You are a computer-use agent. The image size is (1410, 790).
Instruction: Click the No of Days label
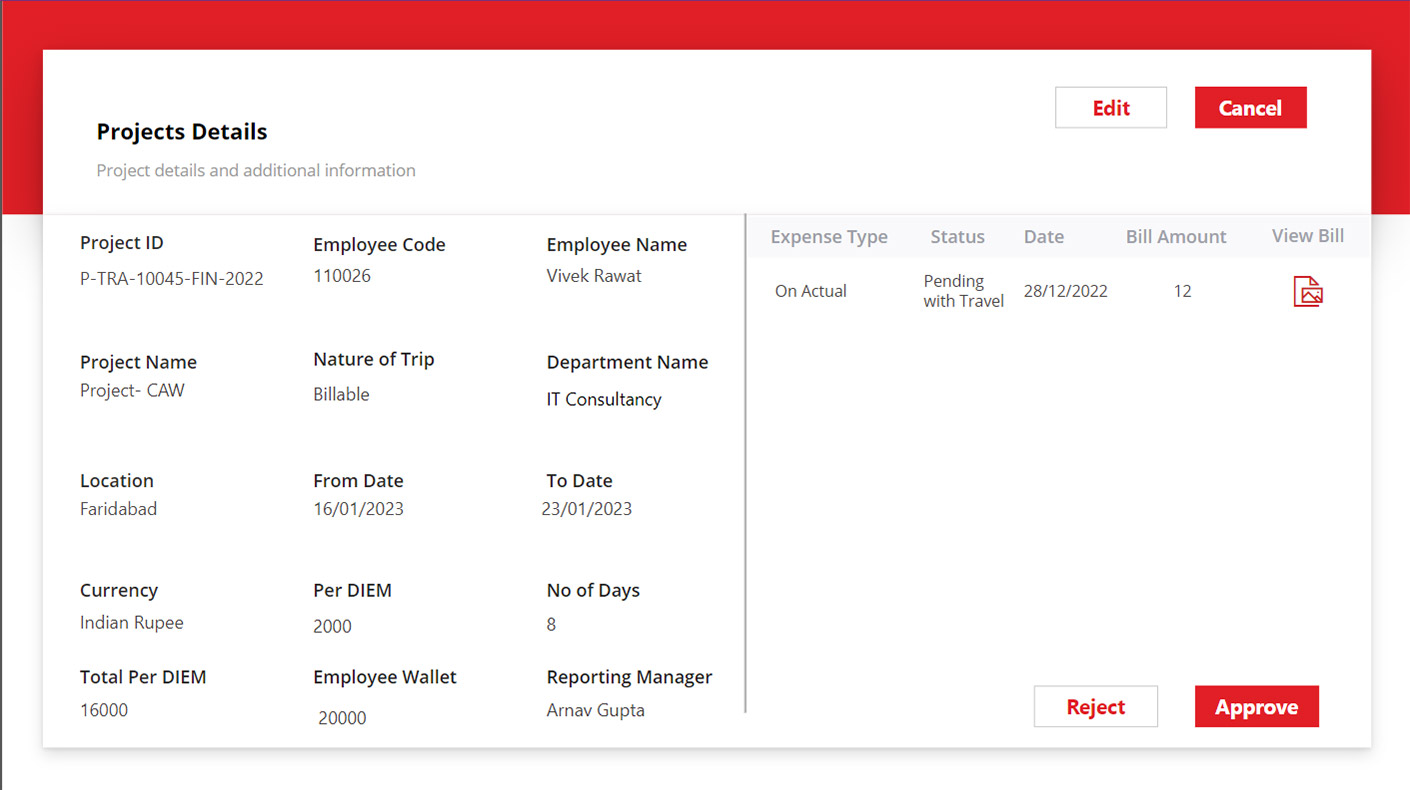pos(593,591)
